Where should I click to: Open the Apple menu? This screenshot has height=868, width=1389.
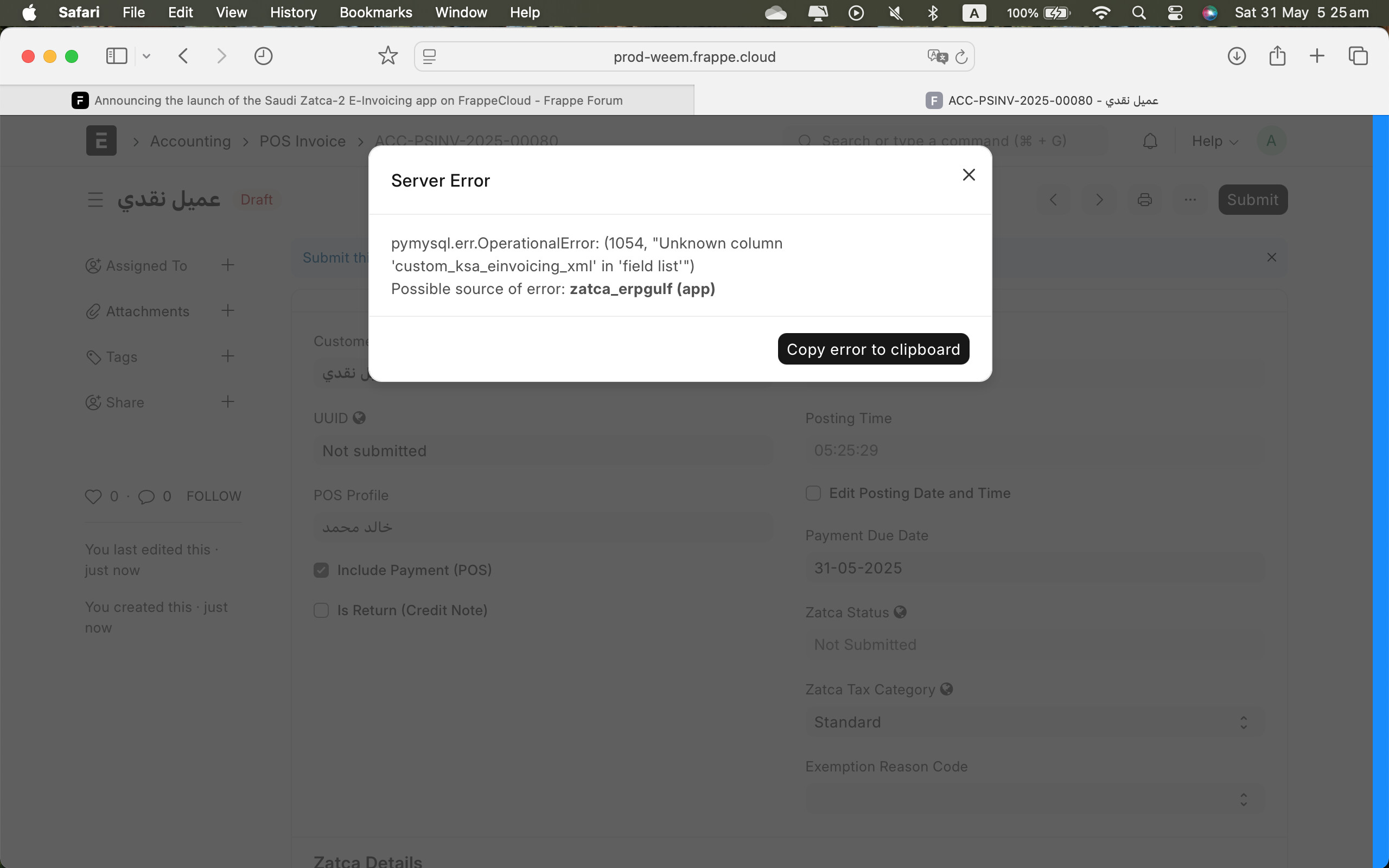[x=29, y=12]
